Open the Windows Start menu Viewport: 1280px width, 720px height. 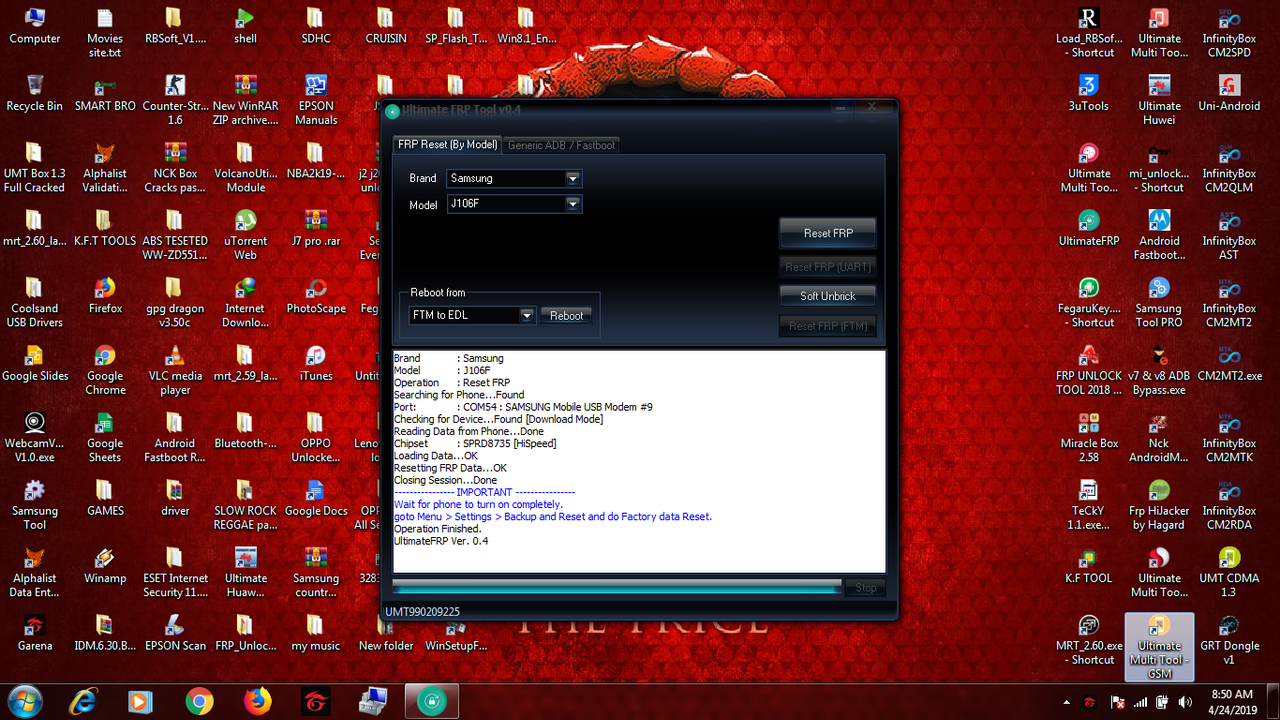24,701
